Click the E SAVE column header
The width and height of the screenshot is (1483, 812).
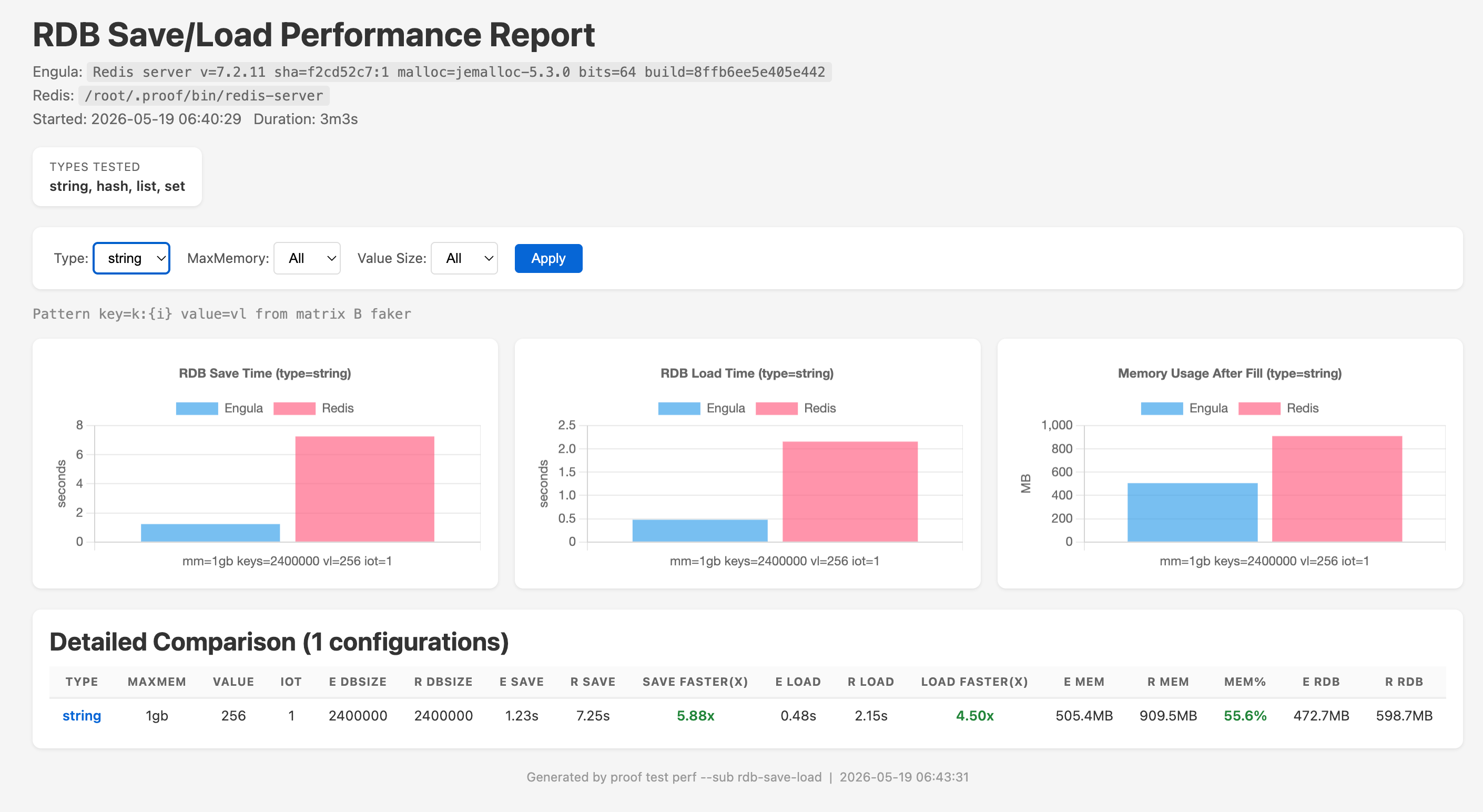(522, 682)
